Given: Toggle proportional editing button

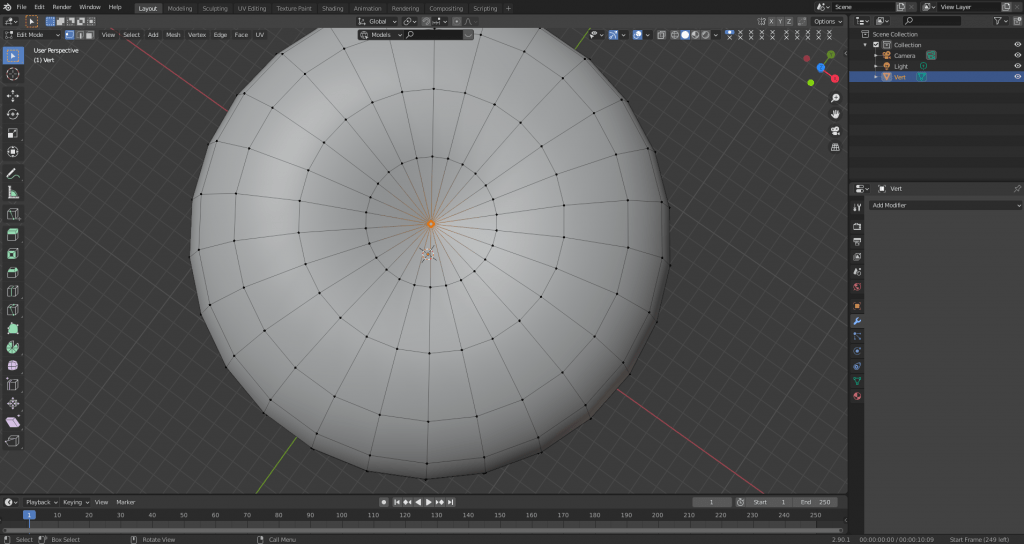Looking at the screenshot, I should [457, 22].
